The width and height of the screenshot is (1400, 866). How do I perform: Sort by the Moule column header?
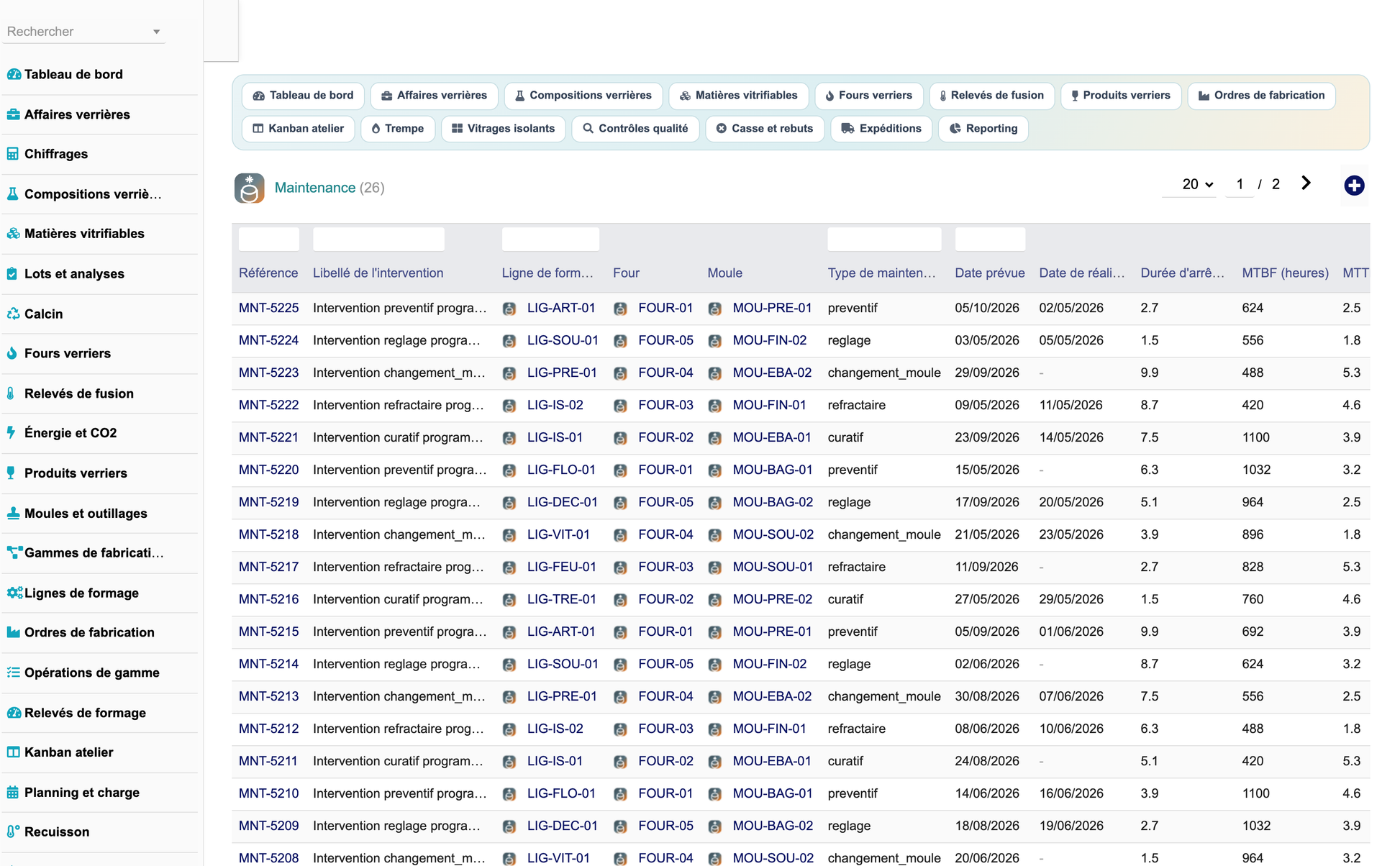tap(724, 273)
